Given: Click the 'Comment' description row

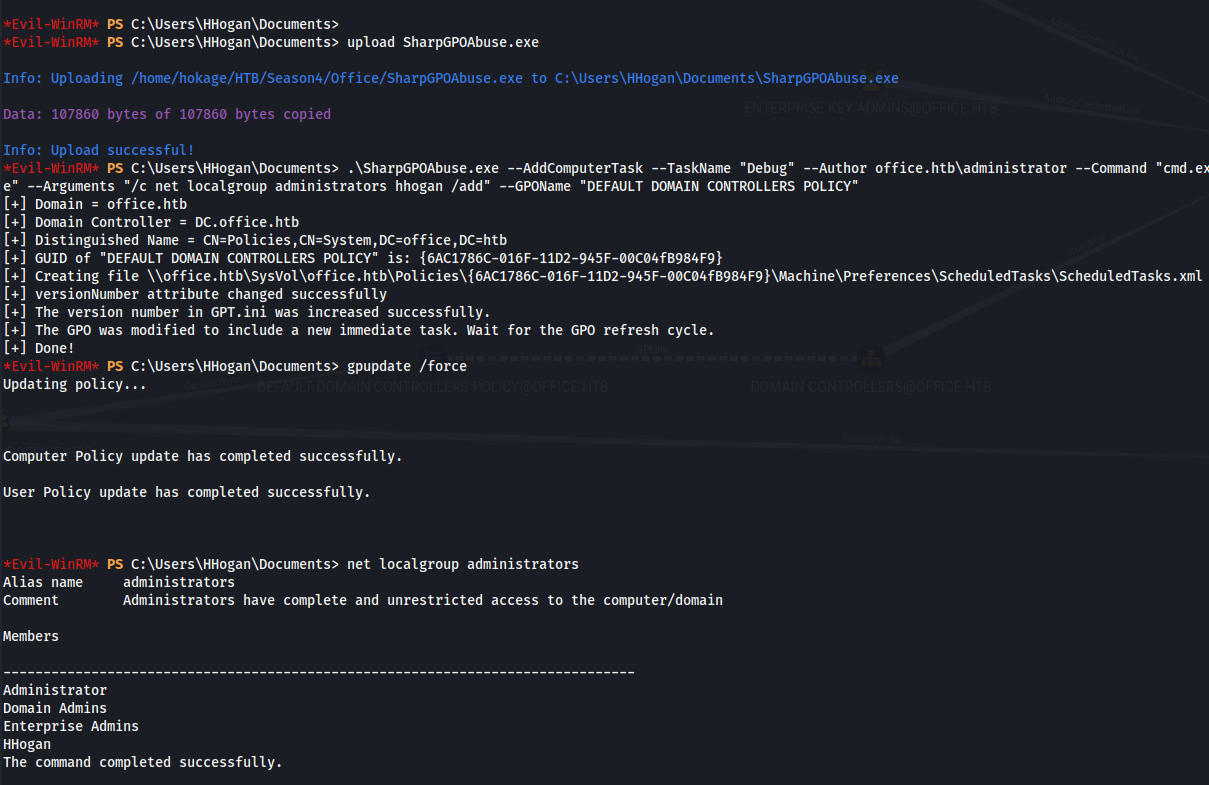Looking at the screenshot, I should (x=363, y=600).
